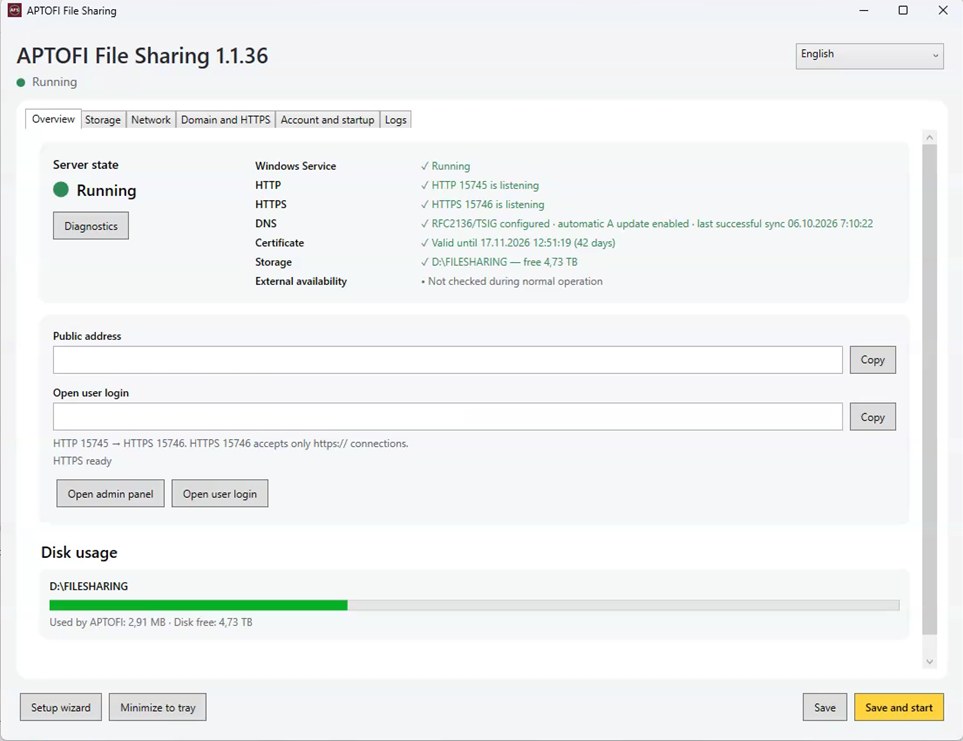This screenshot has width=963, height=741.
Task: Close the APTOFI File Sharing window
Action: (943, 10)
